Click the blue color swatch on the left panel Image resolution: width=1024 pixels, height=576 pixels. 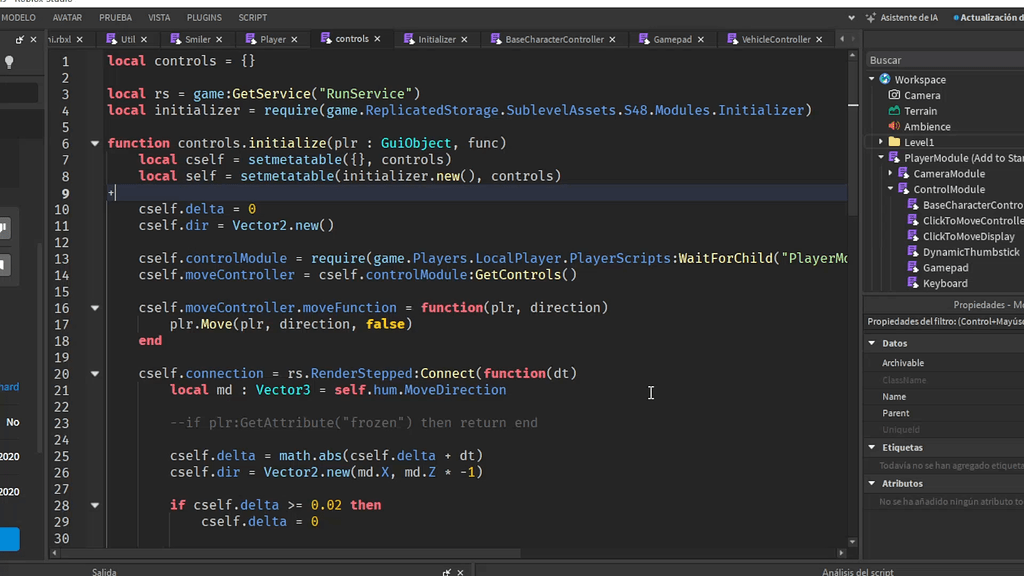tap(8, 539)
